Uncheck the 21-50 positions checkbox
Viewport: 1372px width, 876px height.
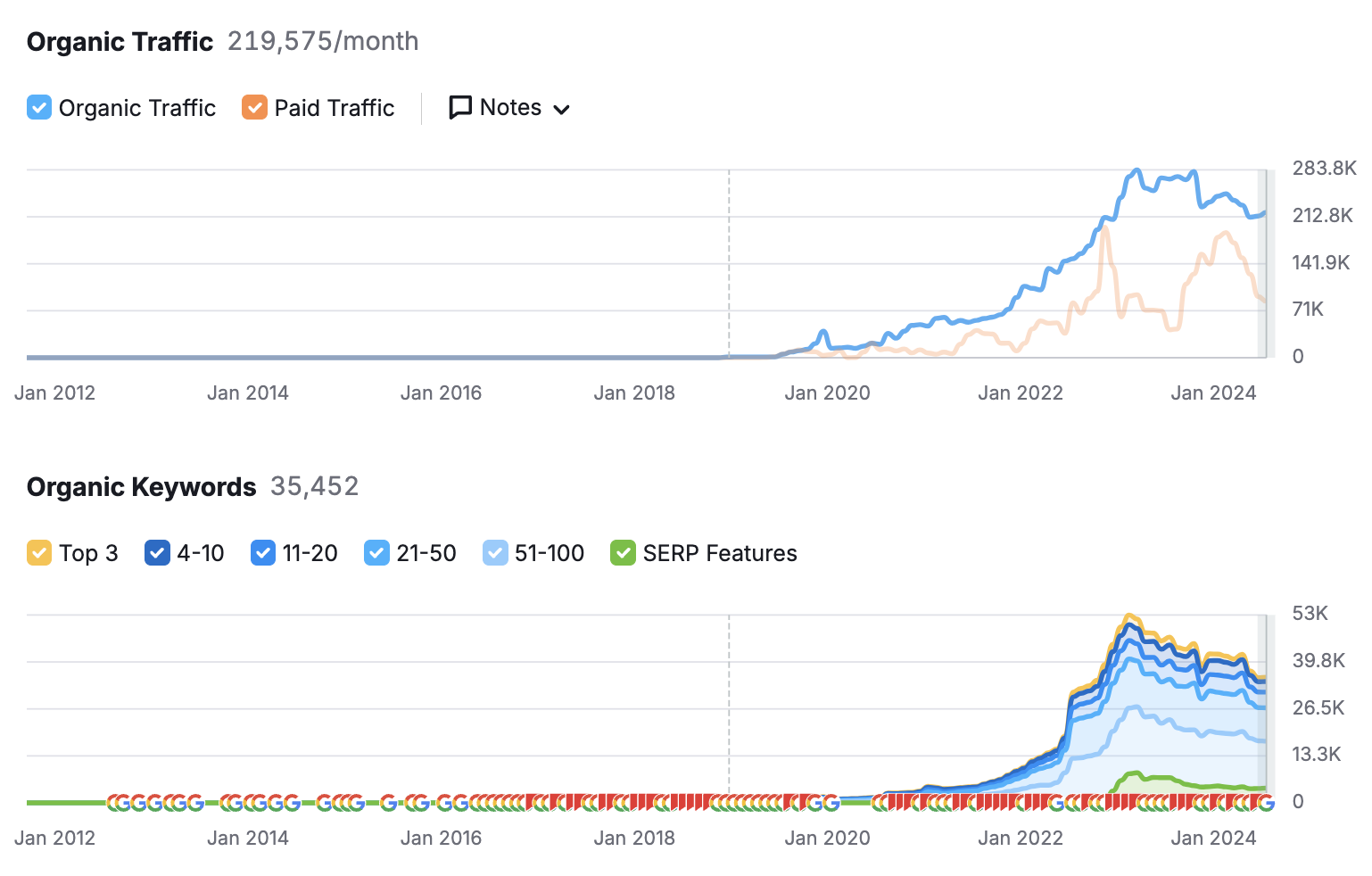tap(376, 553)
